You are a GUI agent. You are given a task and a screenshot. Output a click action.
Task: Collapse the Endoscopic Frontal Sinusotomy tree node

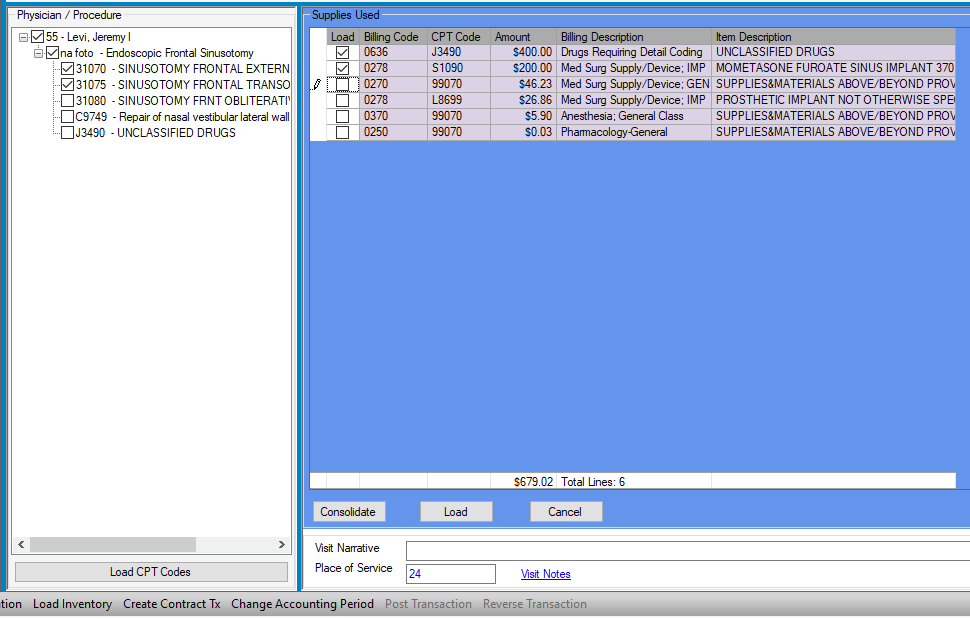[x=38, y=53]
